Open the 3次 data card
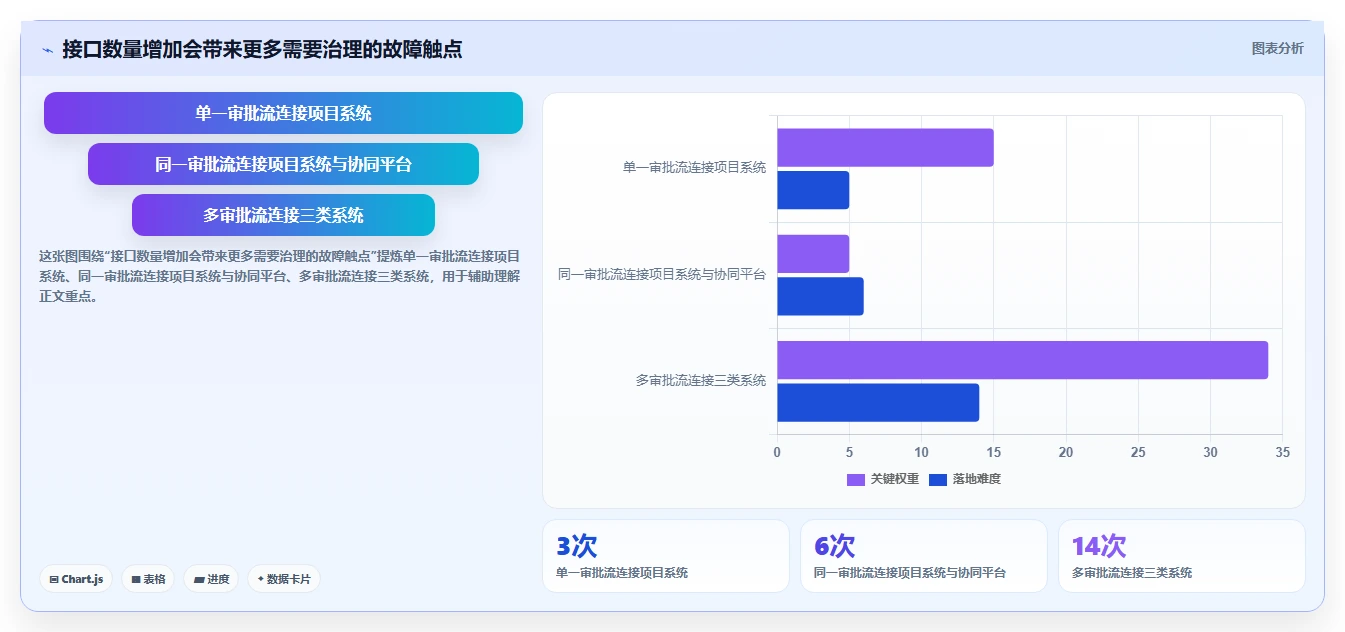 665,556
